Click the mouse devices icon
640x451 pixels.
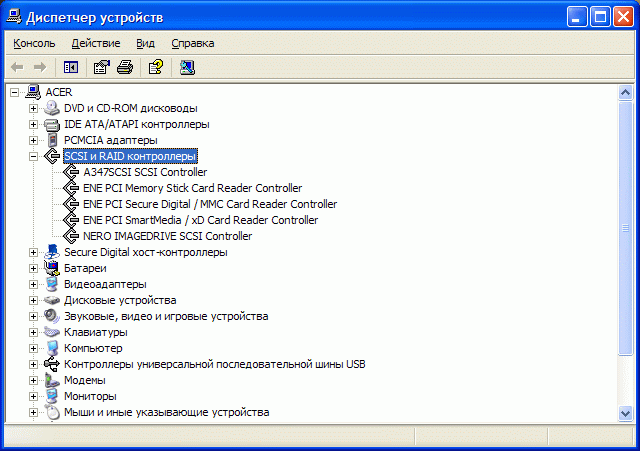[52, 412]
